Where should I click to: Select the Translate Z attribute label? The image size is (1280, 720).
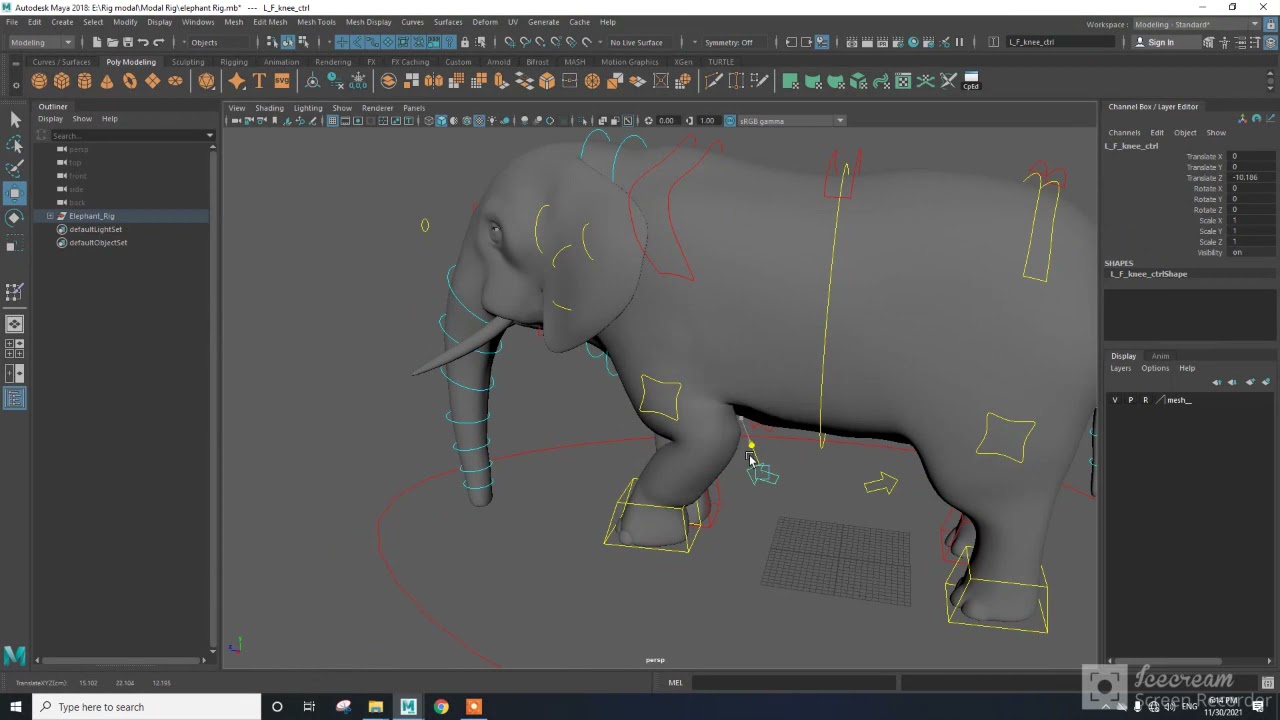click(x=1204, y=178)
